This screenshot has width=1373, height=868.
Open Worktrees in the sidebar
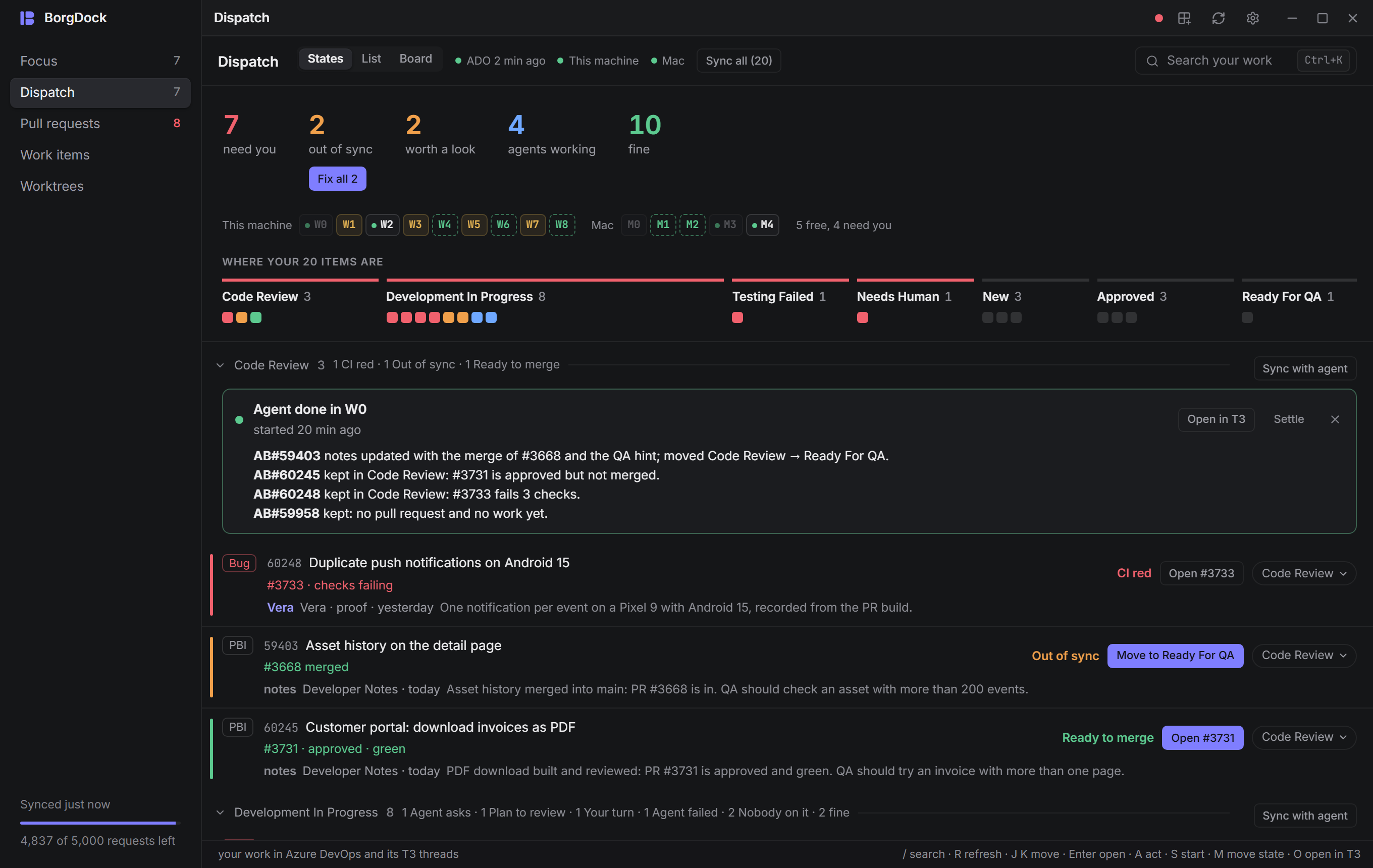coord(100,186)
